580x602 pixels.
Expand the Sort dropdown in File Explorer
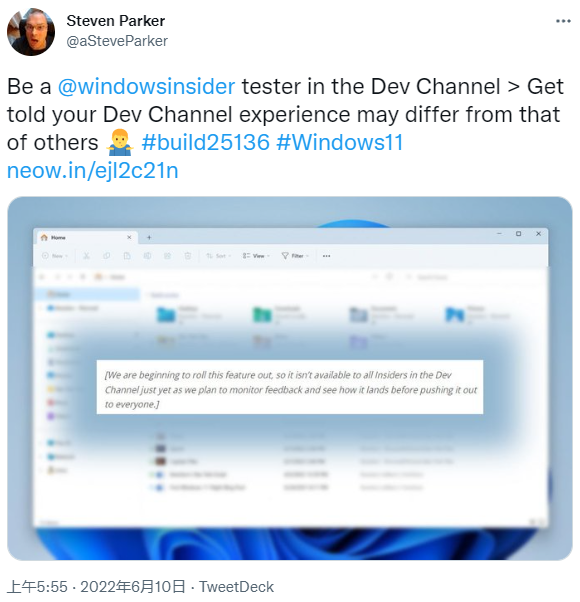[219, 256]
